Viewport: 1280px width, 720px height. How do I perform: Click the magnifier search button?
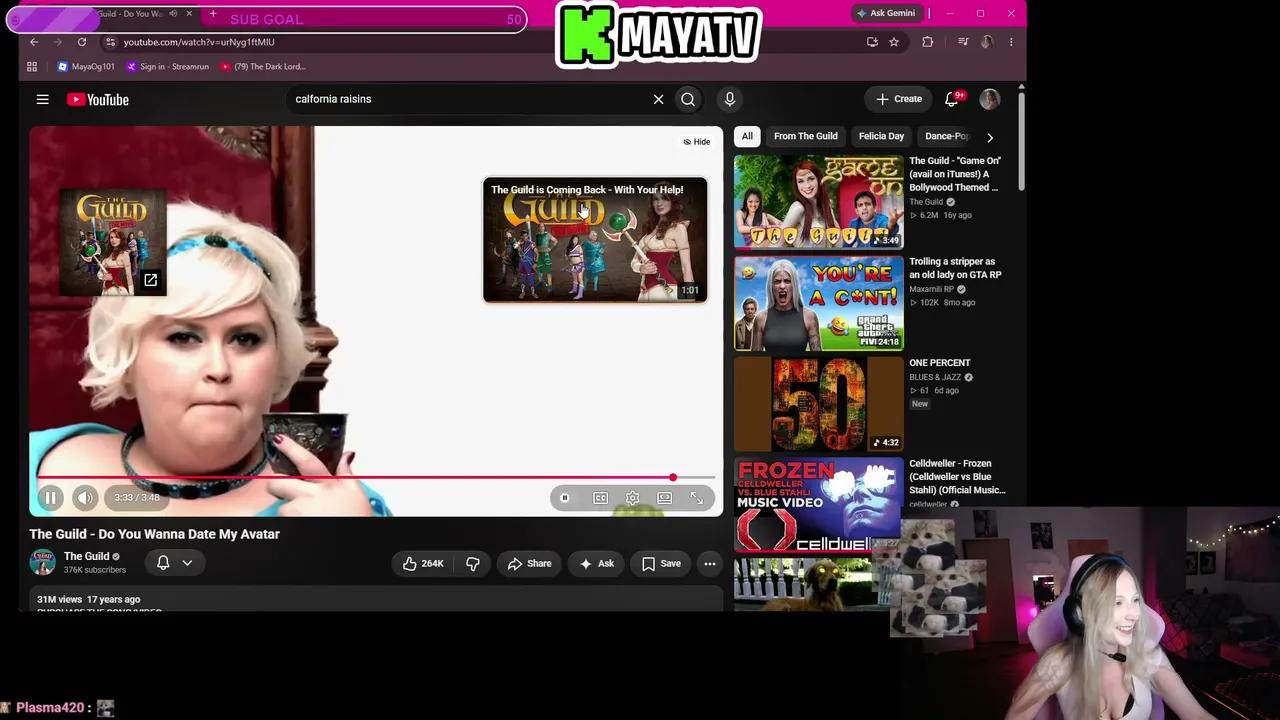688,99
